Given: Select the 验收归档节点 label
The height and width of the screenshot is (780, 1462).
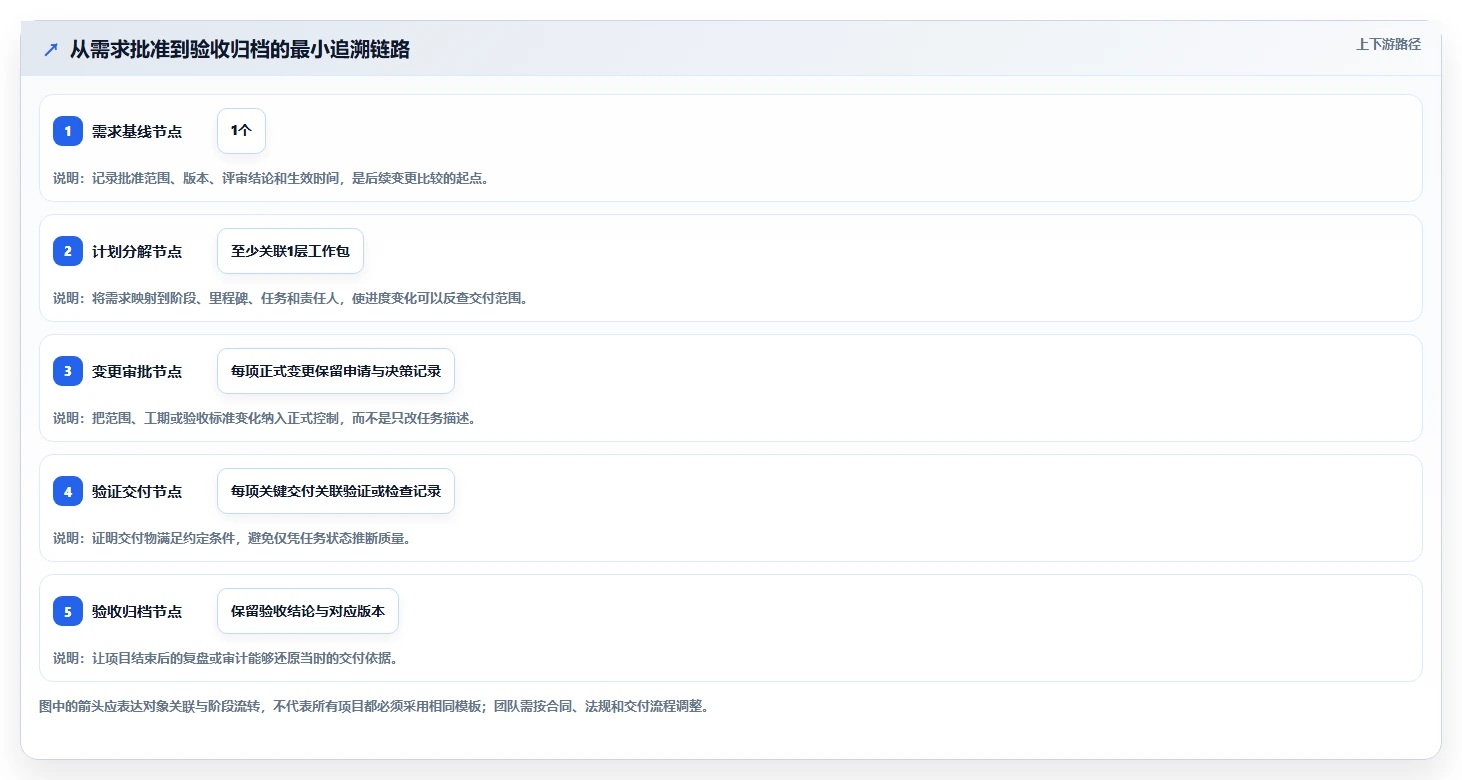Looking at the screenshot, I should coord(137,612).
